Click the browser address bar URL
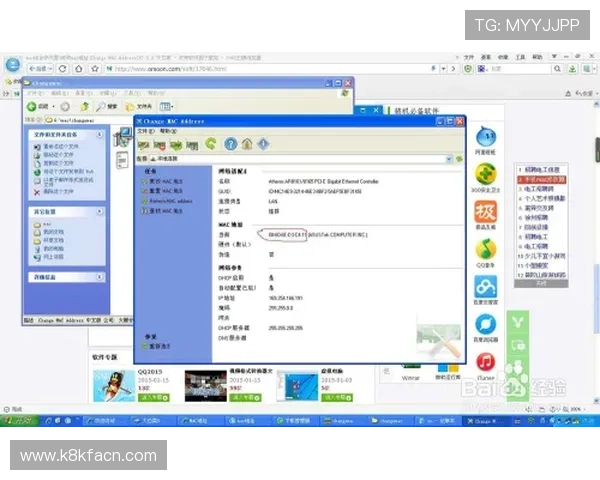Image resolution: width=600 pixels, height=480 pixels. 171,69
